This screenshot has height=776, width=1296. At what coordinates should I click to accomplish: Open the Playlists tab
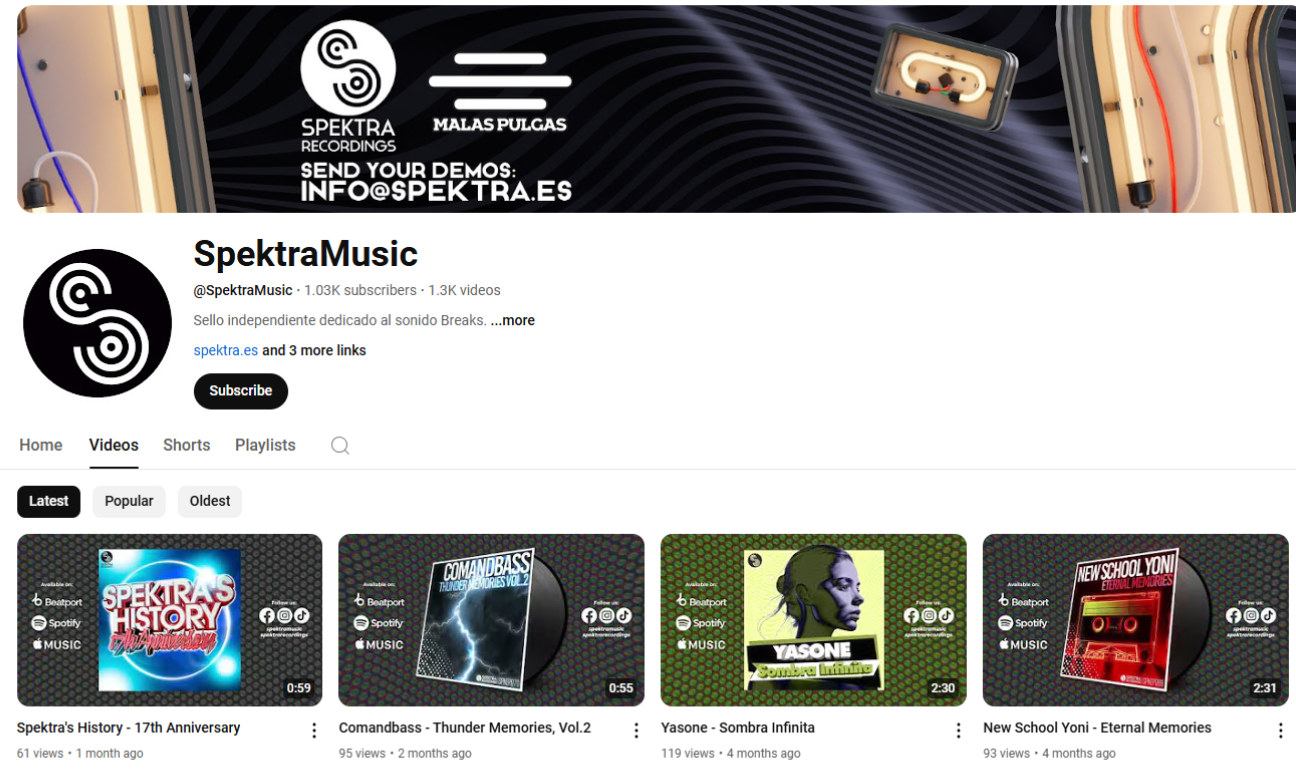point(265,445)
